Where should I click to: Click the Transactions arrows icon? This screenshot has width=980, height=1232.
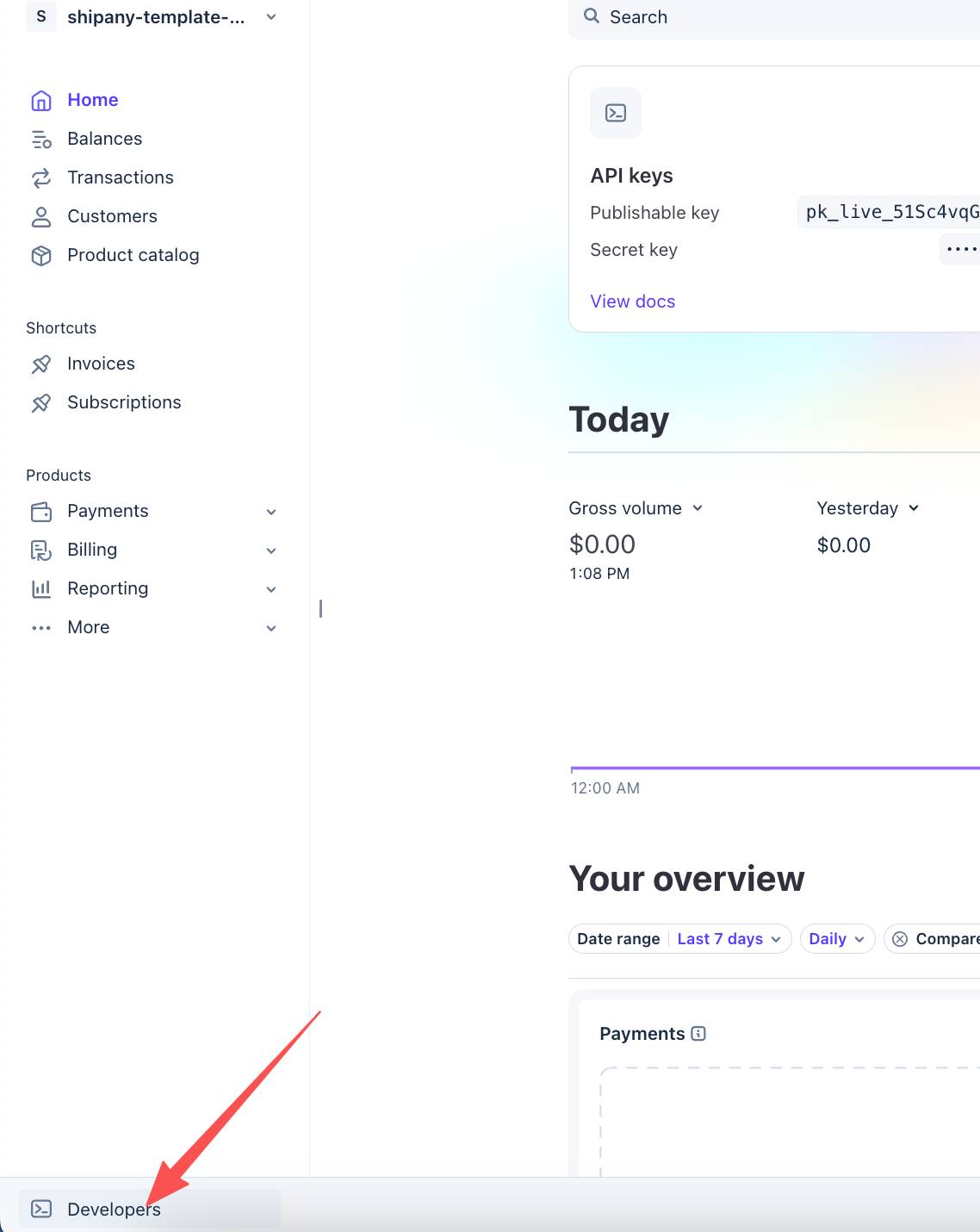41,178
